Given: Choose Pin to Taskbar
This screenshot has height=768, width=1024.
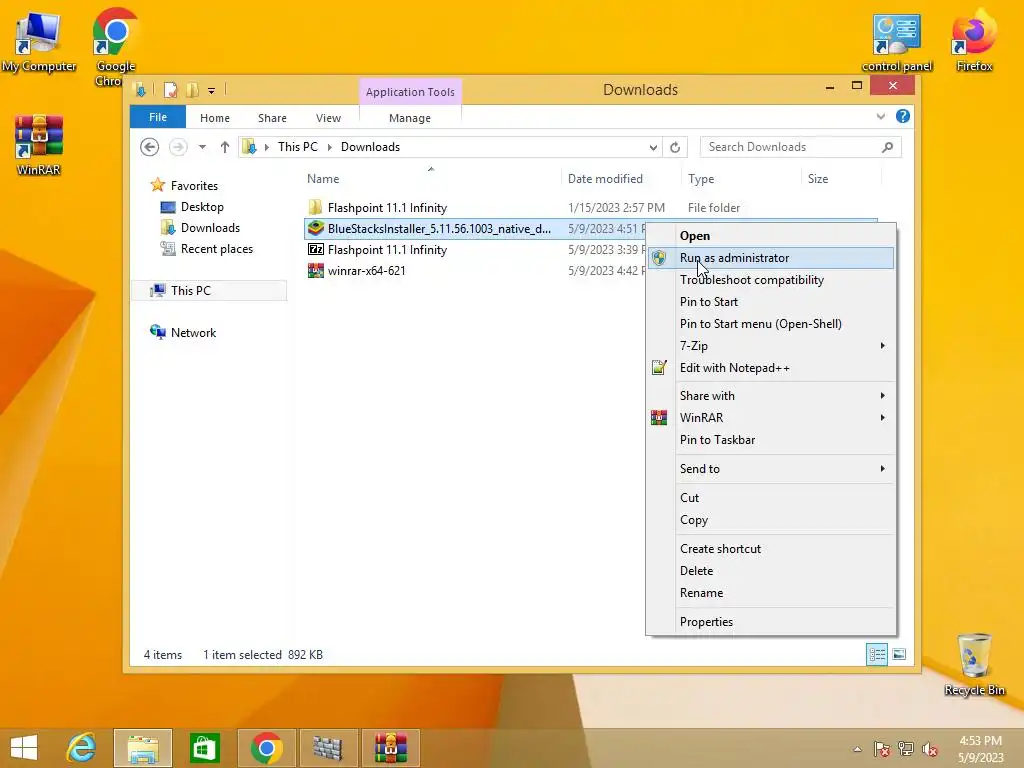Looking at the screenshot, I should 771,440.
